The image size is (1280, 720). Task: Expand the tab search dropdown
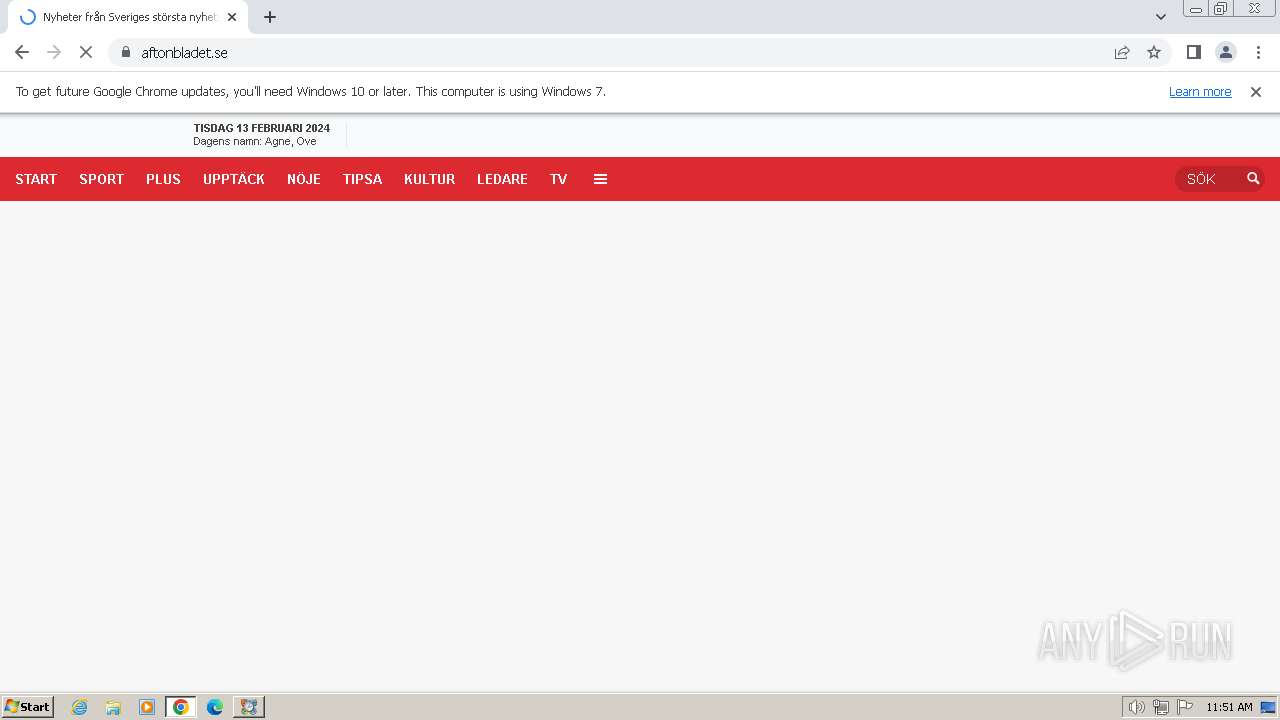pos(1161,17)
